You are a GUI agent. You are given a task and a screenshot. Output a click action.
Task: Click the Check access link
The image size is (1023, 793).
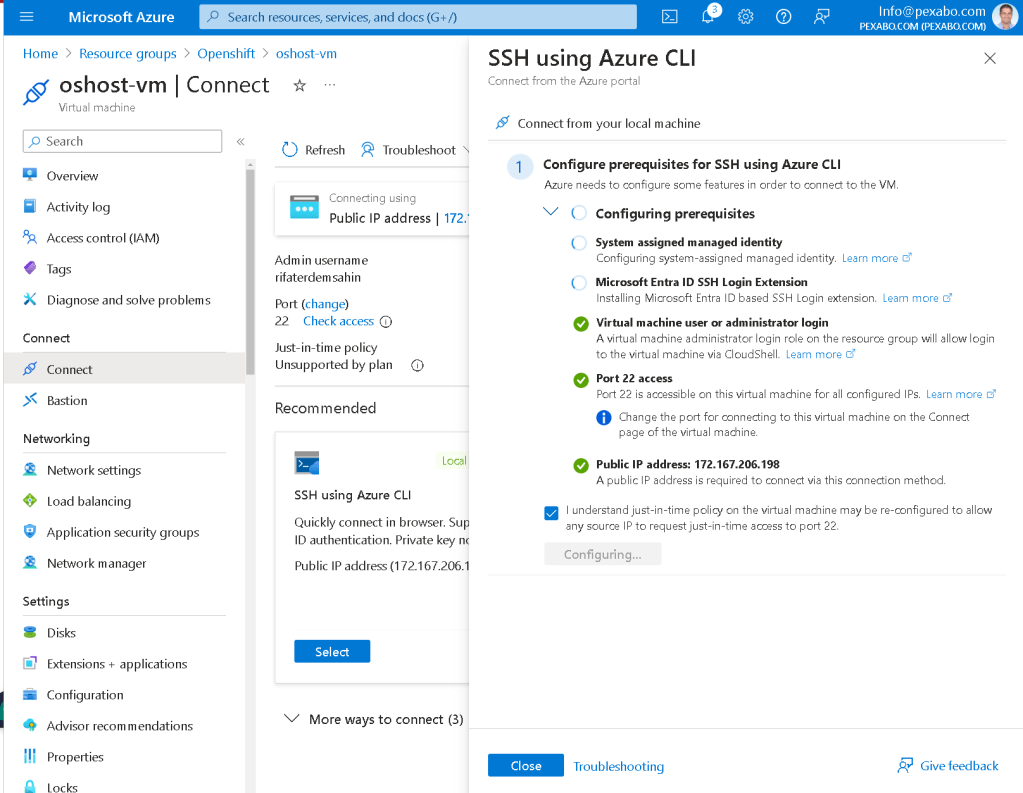(x=338, y=321)
